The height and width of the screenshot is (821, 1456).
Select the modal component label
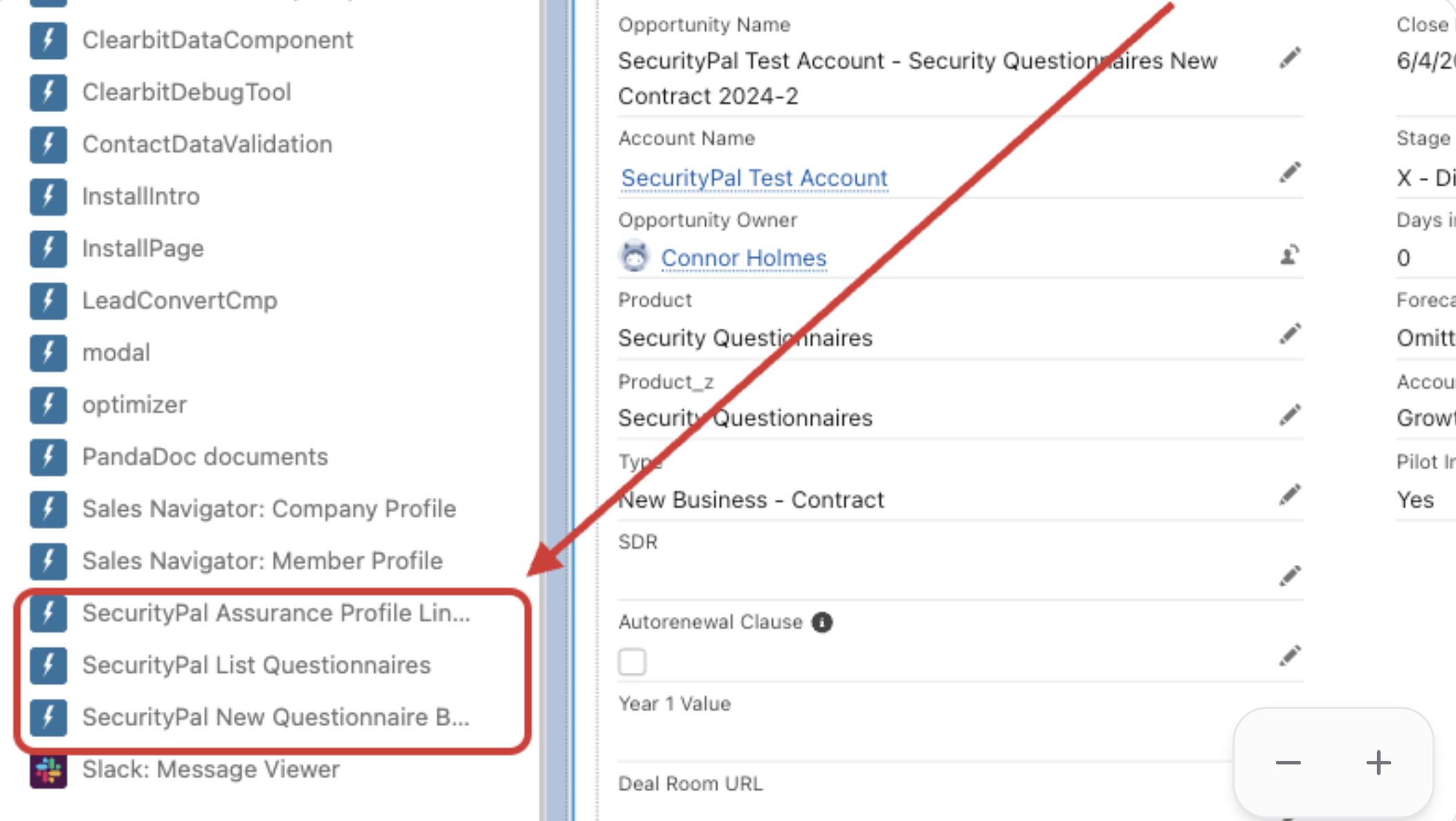pos(116,352)
